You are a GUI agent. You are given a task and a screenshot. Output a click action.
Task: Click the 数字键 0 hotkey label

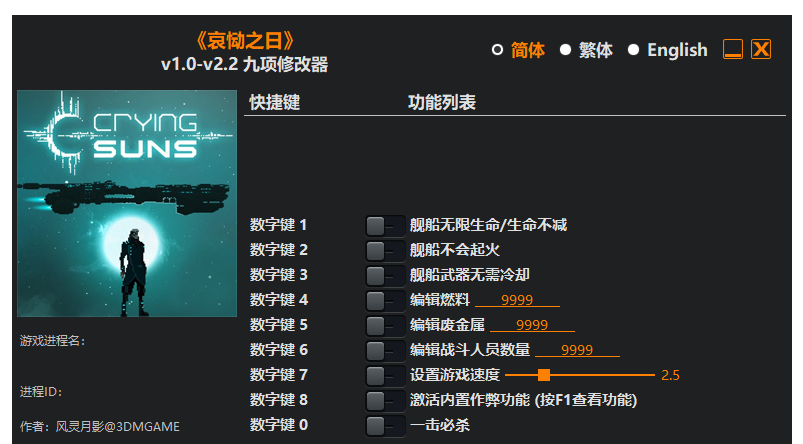279,425
